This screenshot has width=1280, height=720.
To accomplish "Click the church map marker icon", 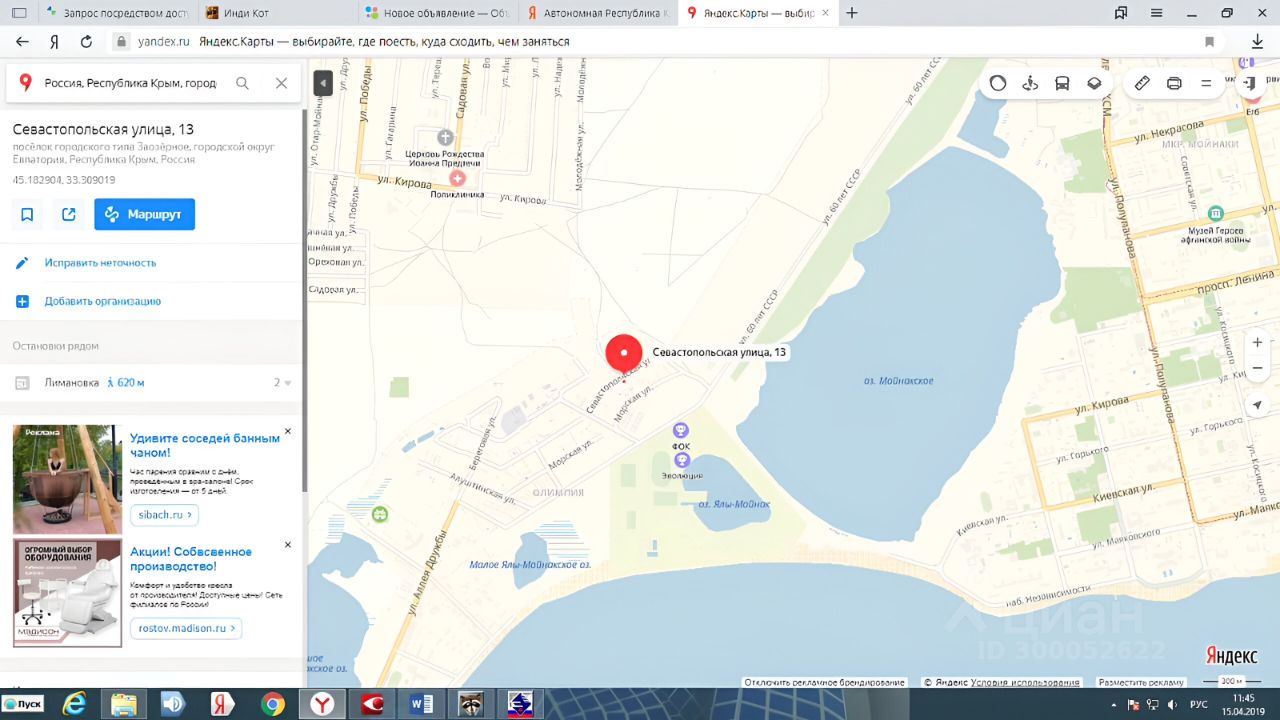I will 445,137.
